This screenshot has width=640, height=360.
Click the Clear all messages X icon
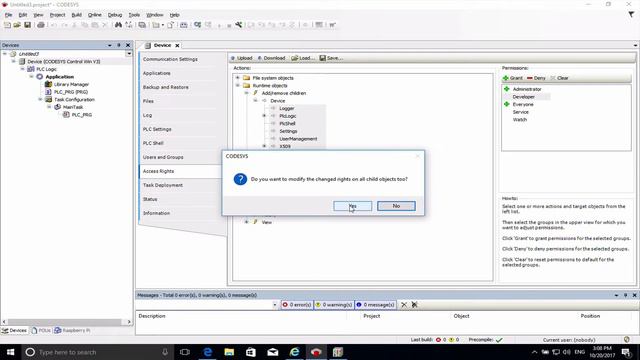404,305
